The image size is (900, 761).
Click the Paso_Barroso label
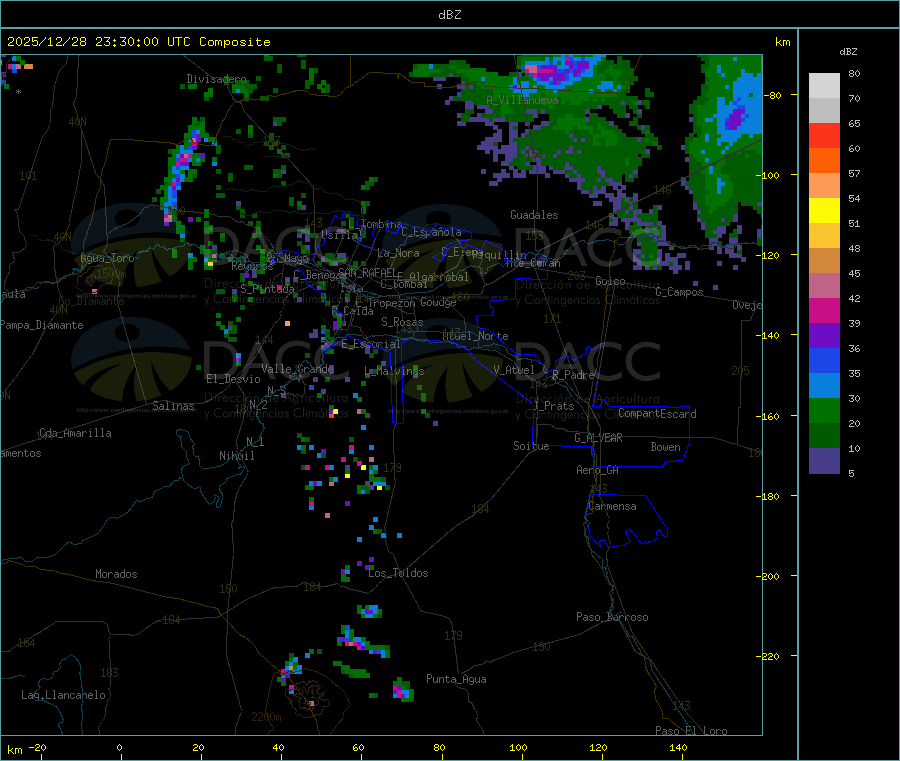pyautogui.click(x=612, y=617)
